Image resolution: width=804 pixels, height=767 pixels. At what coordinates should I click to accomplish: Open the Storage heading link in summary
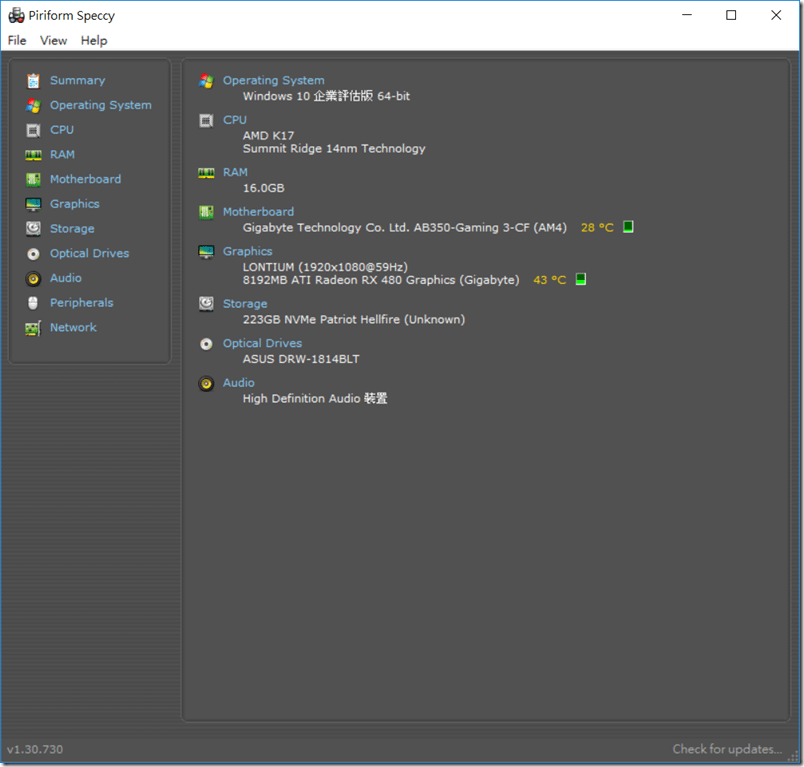(x=245, y=304)
